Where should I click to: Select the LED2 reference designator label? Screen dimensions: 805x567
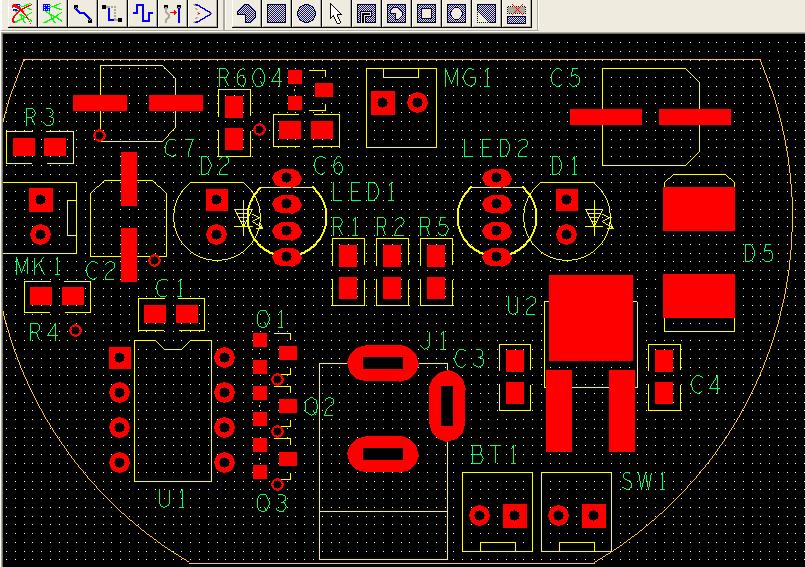[495, 148]
